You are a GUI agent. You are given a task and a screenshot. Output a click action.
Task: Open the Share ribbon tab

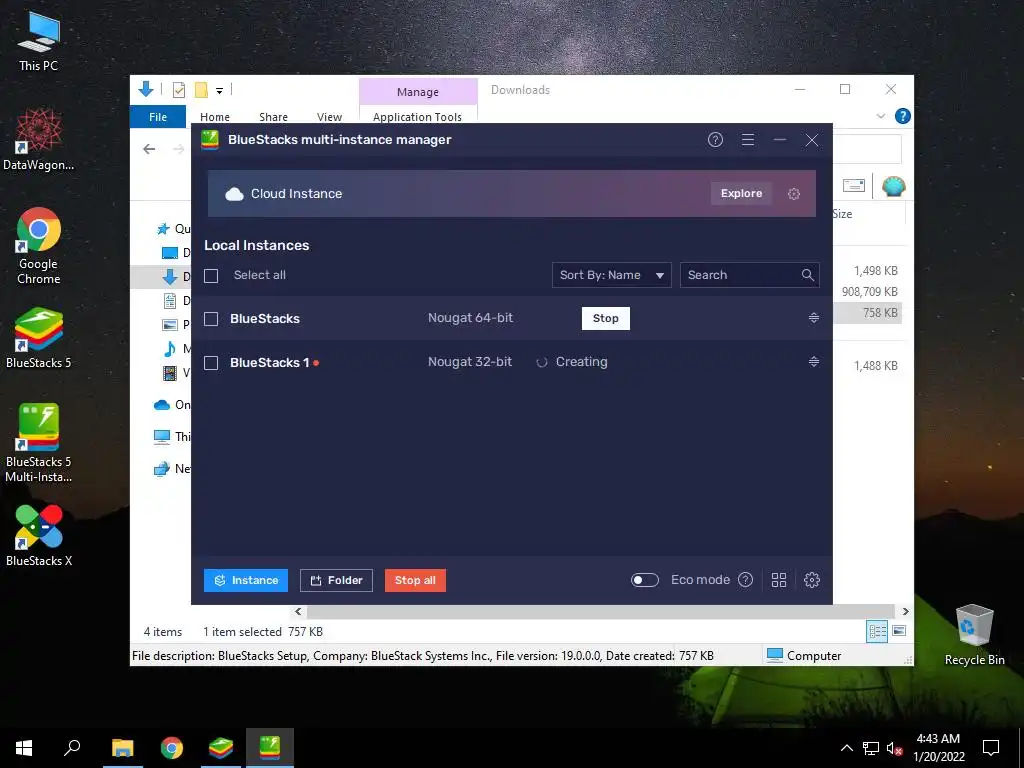point(273,117)
